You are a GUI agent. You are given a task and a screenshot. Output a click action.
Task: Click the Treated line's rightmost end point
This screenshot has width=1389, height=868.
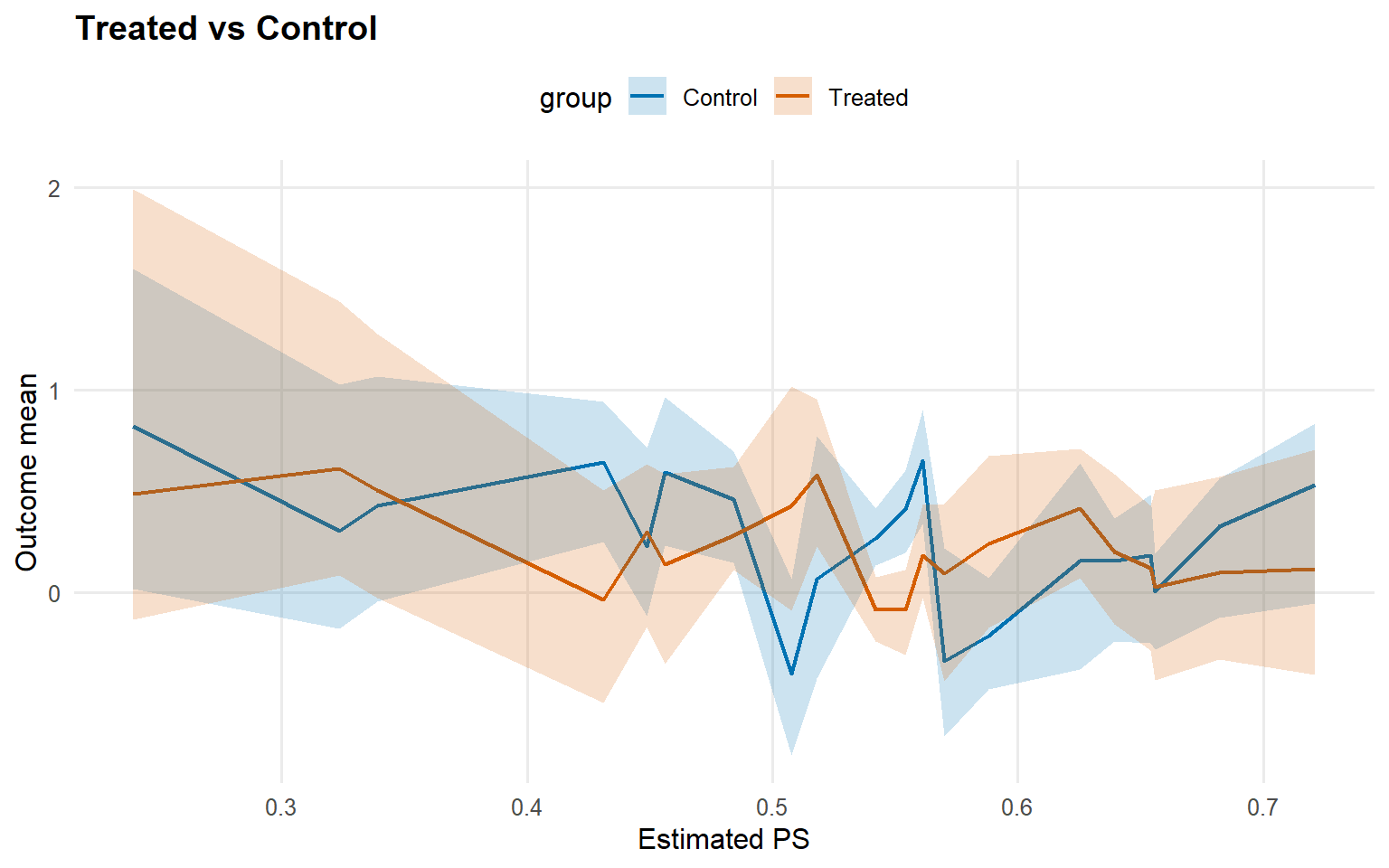1314,570
